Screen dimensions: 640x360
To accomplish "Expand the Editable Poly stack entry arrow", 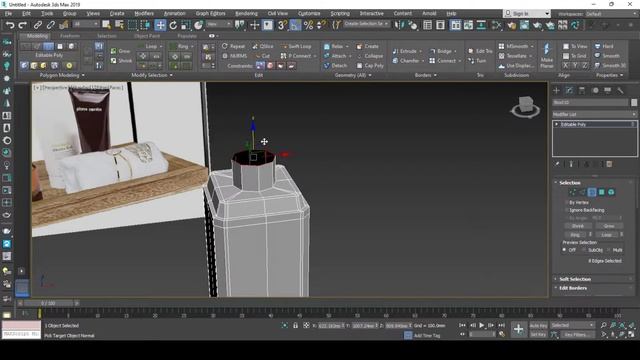I will point(556,124).
